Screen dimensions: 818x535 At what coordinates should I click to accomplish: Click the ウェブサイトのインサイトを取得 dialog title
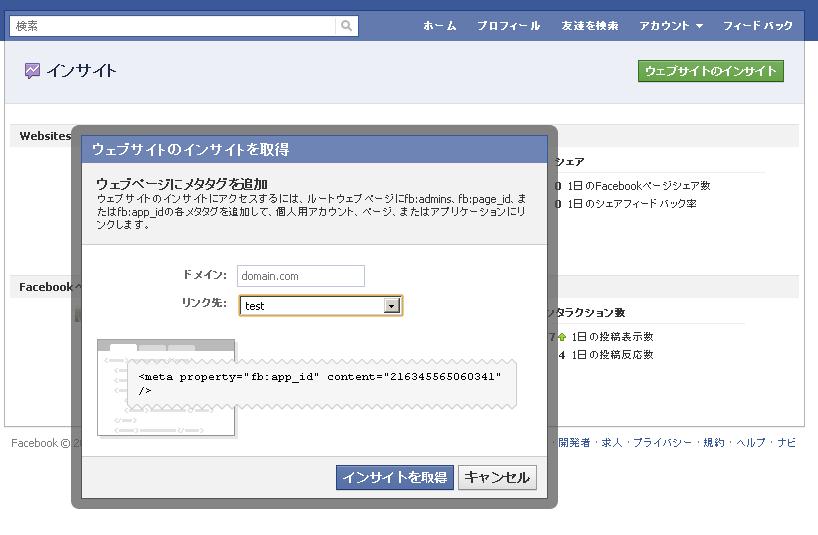(x=190, y=149)
